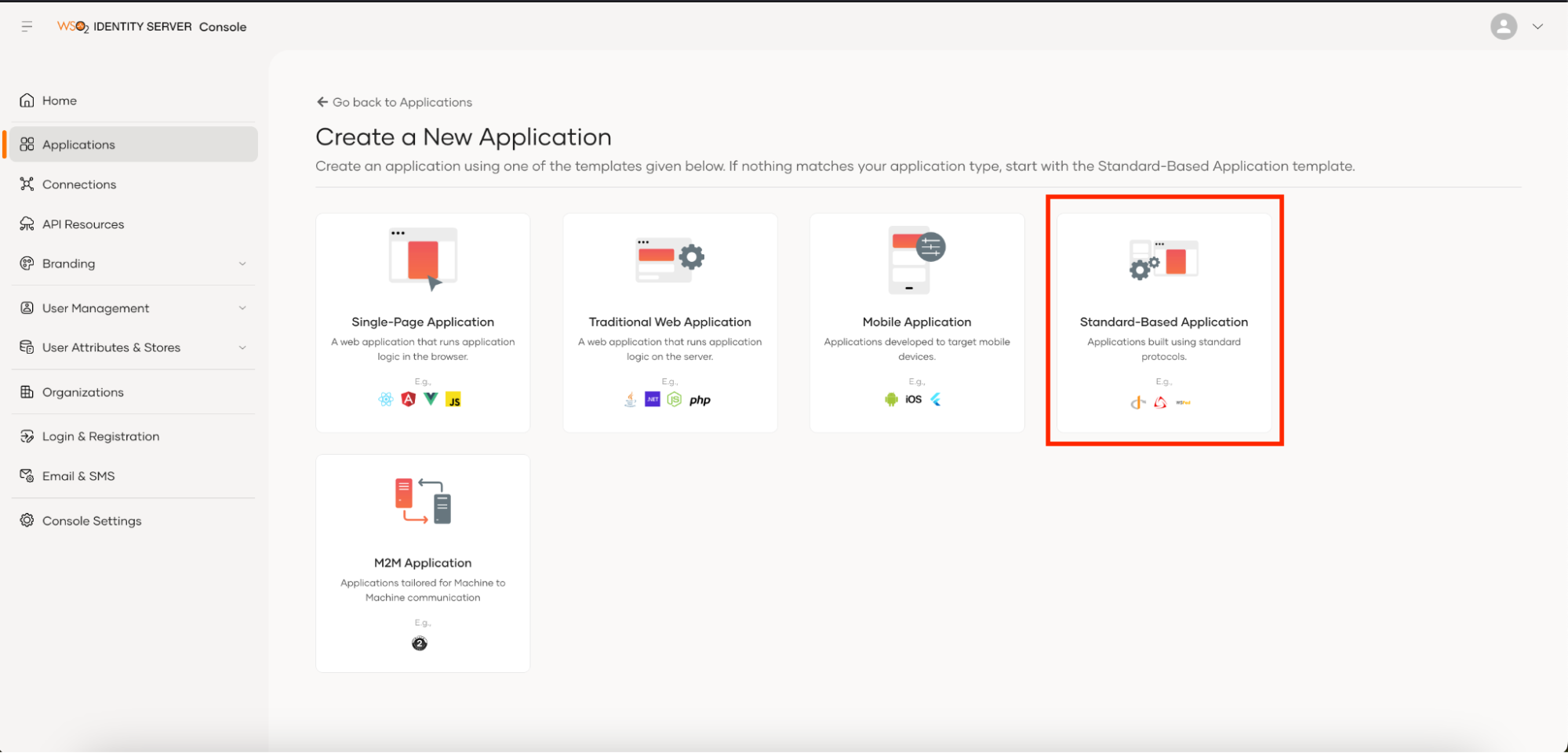This screenshot has height=753, width=1568.
Task: Click the Go back to Applications link
Action: [x=394, y=101]
